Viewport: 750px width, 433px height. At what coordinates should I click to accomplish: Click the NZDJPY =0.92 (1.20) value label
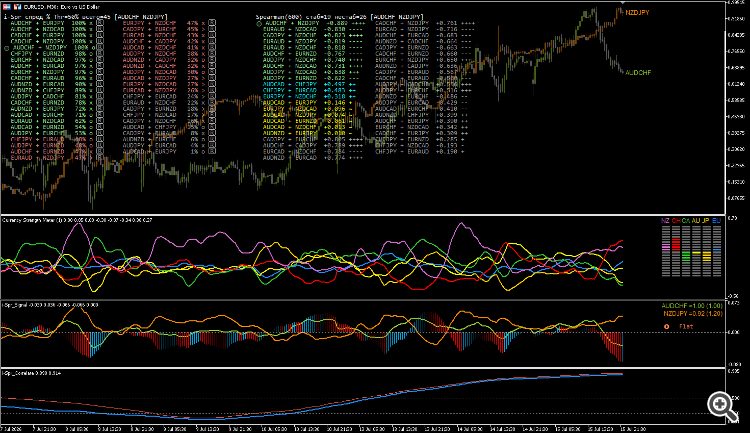click(x=693, y=314)
